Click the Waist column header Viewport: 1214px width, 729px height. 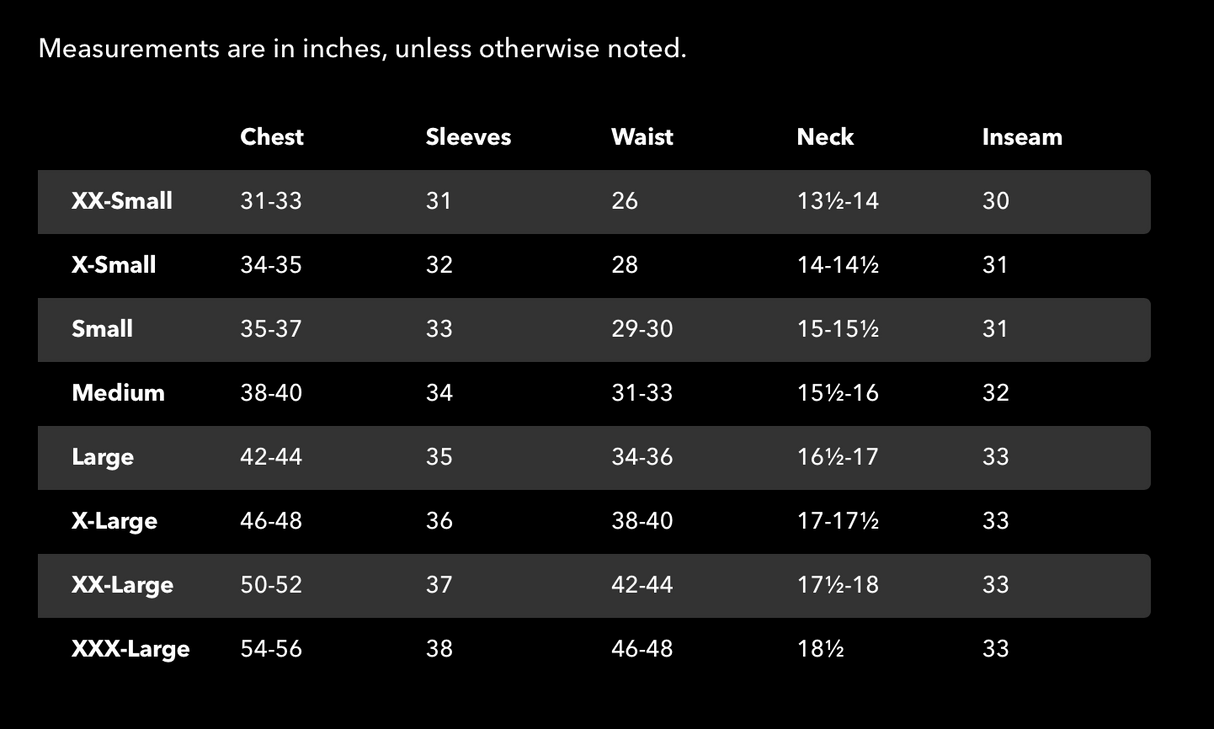(642, 137)
